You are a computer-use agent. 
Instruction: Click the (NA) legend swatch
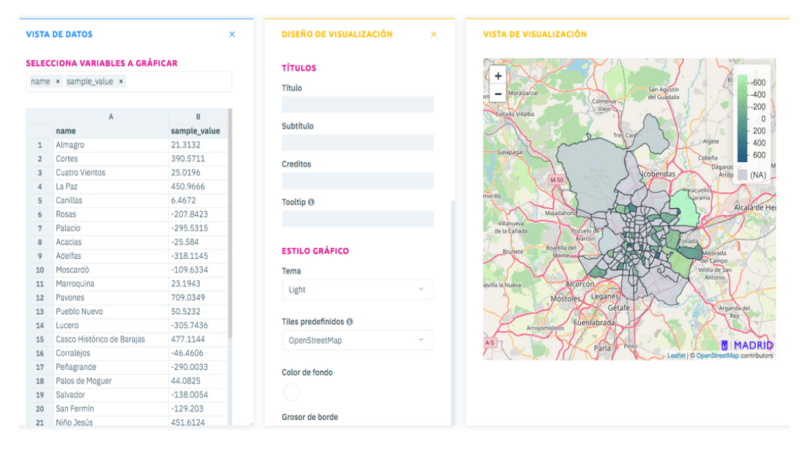pyautogui.click(x=742, y=175)
